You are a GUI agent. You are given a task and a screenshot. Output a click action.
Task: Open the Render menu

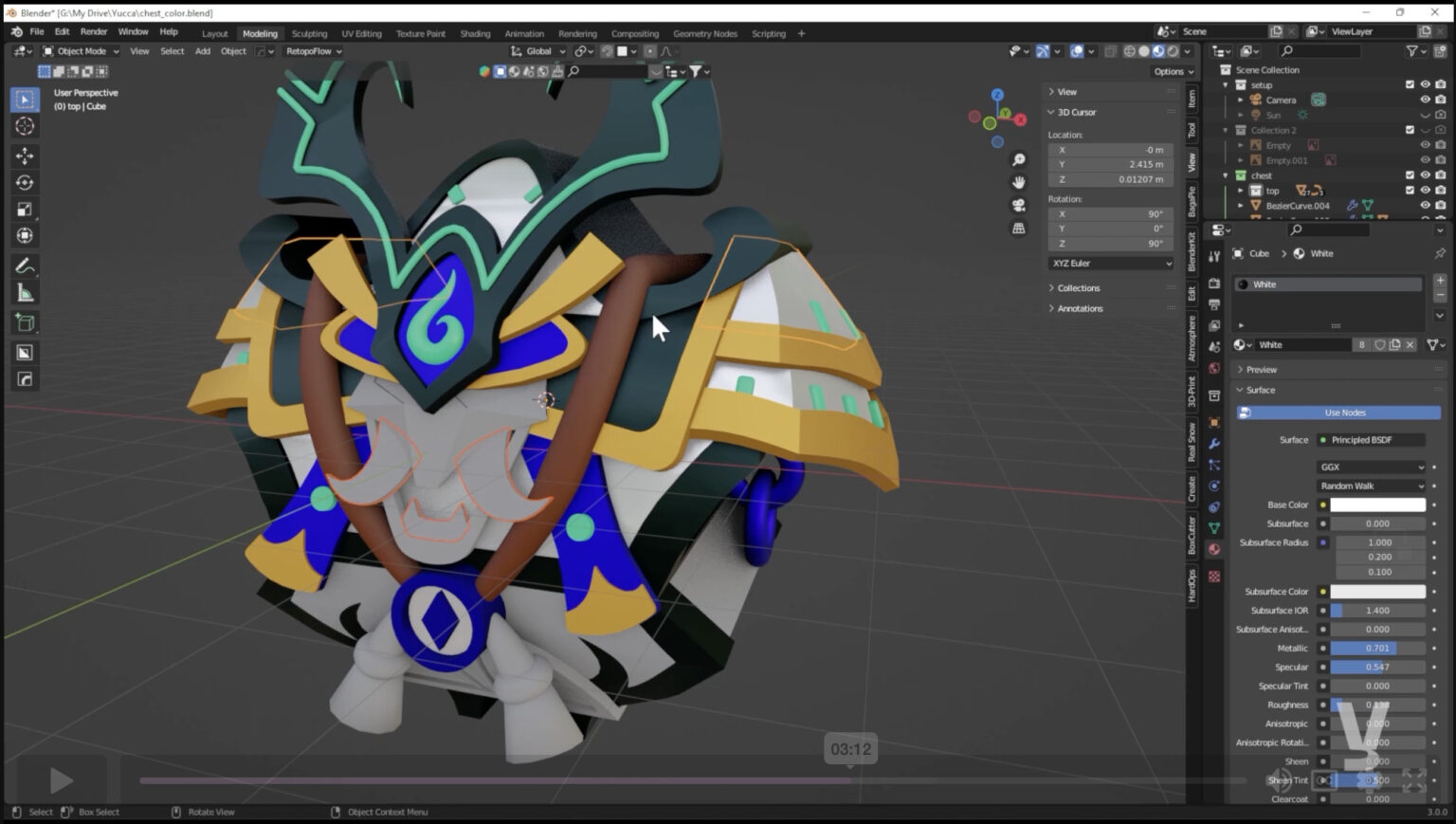[x=93, y=31]
